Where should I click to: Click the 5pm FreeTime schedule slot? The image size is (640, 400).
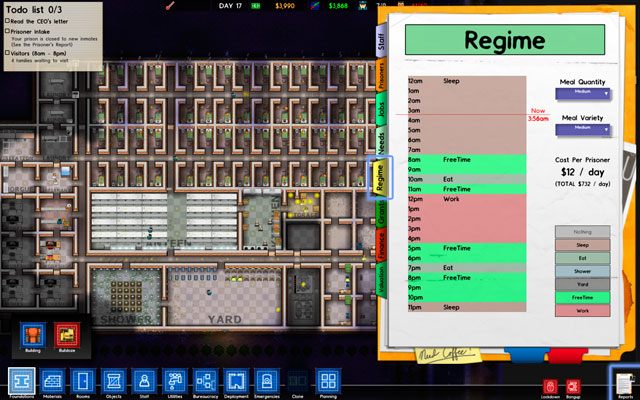467,248
